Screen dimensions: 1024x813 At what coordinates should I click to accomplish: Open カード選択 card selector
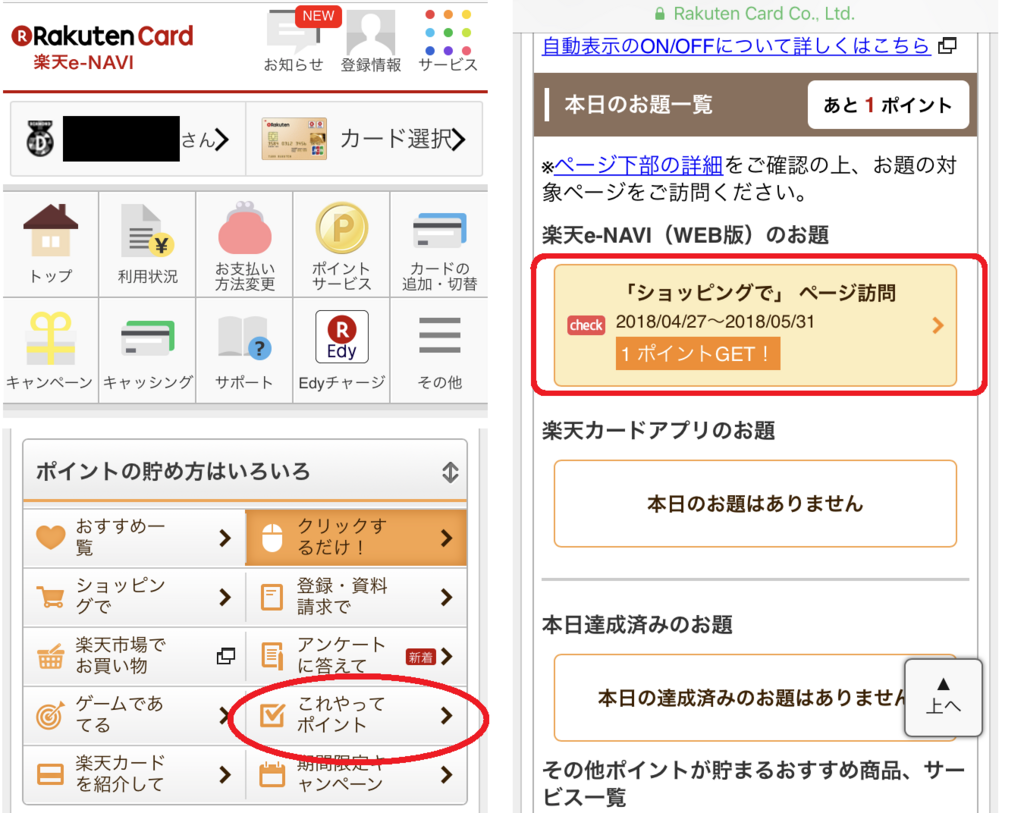(364, 138)
